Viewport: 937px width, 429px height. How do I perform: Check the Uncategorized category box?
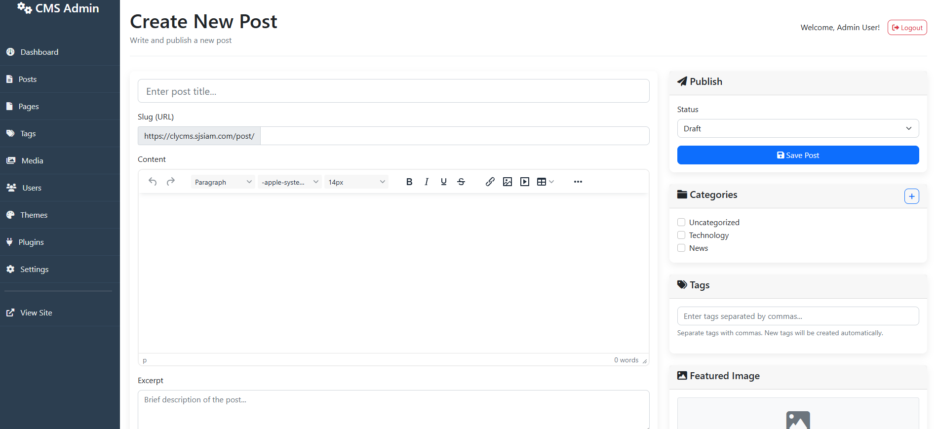click(x=681, y=222)
